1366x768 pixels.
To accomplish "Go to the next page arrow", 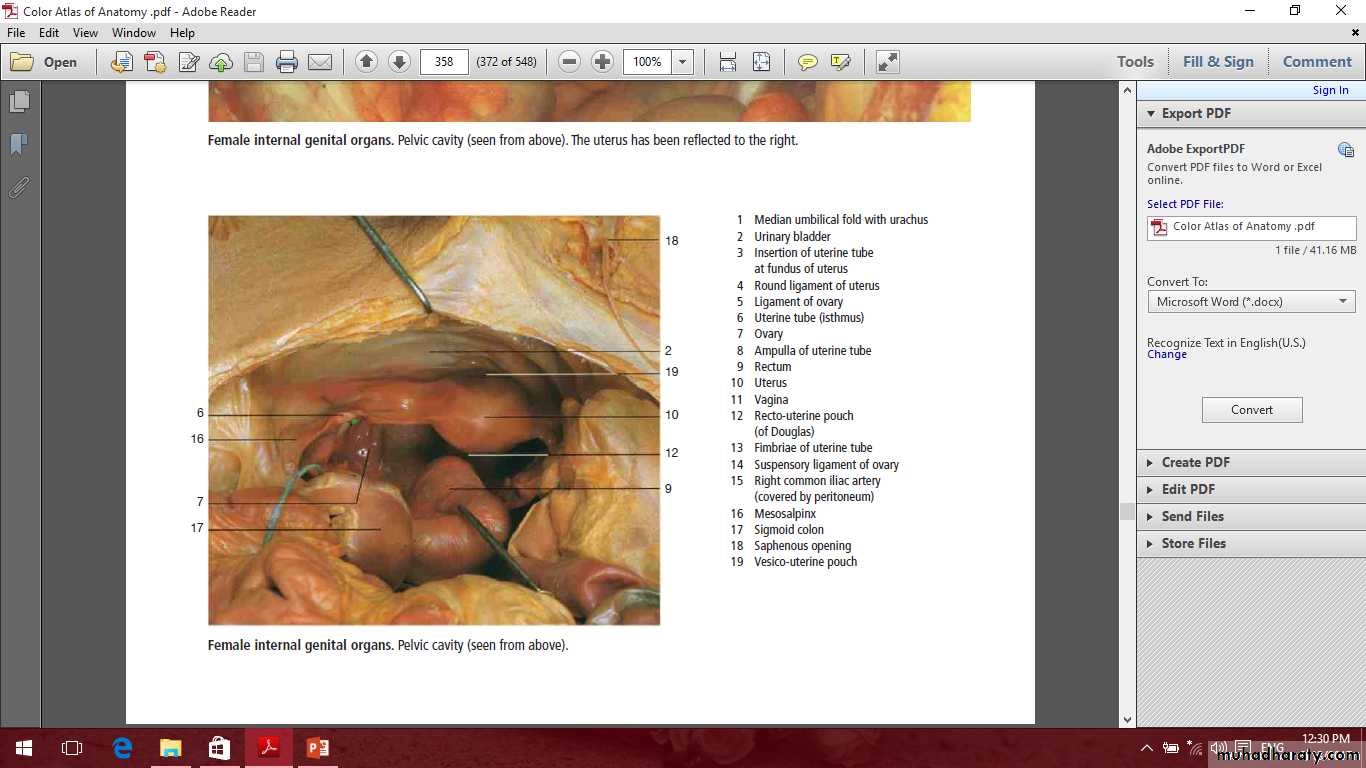I will point(399,62).
